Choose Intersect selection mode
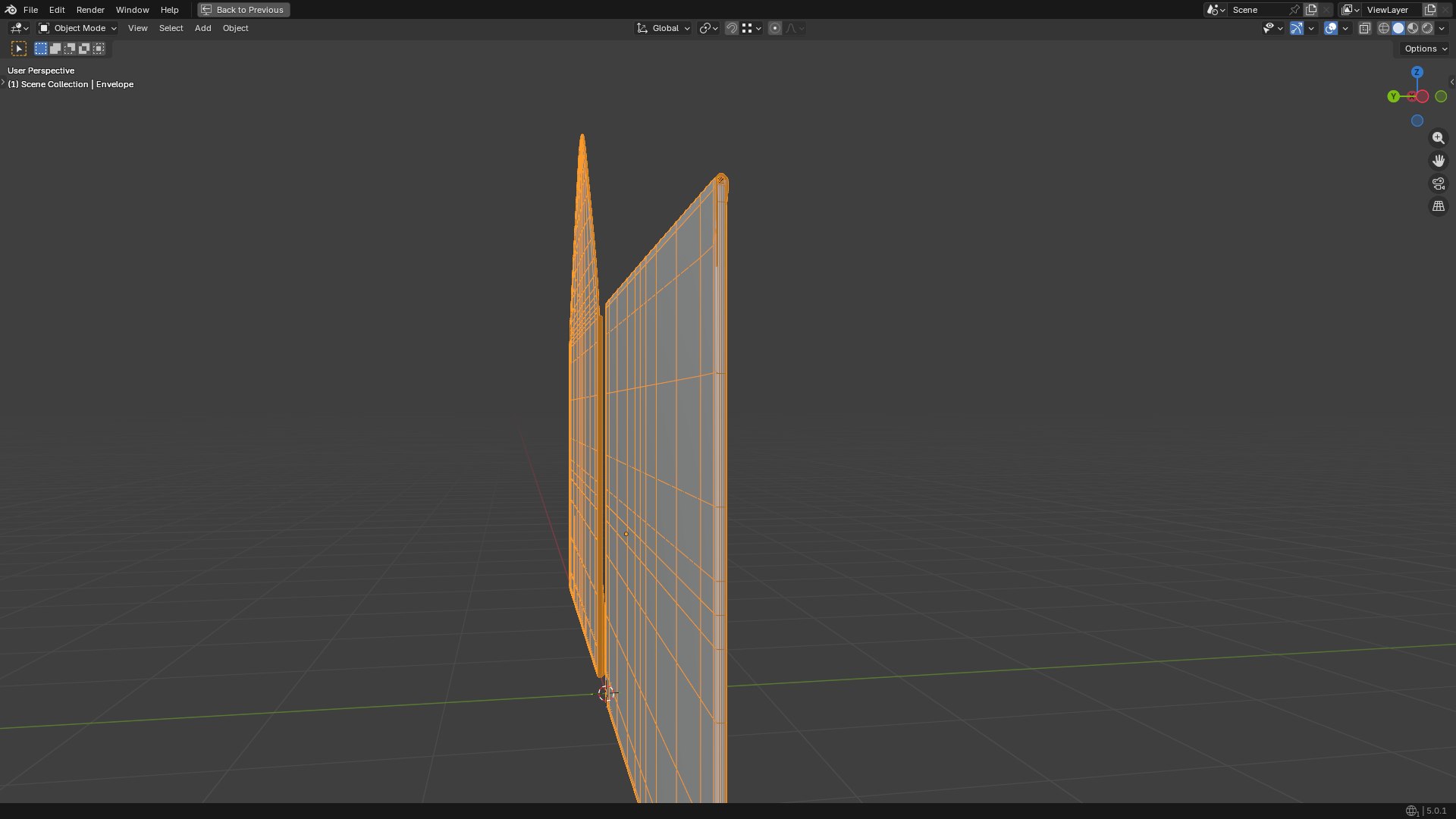 [x=99, y=49]
